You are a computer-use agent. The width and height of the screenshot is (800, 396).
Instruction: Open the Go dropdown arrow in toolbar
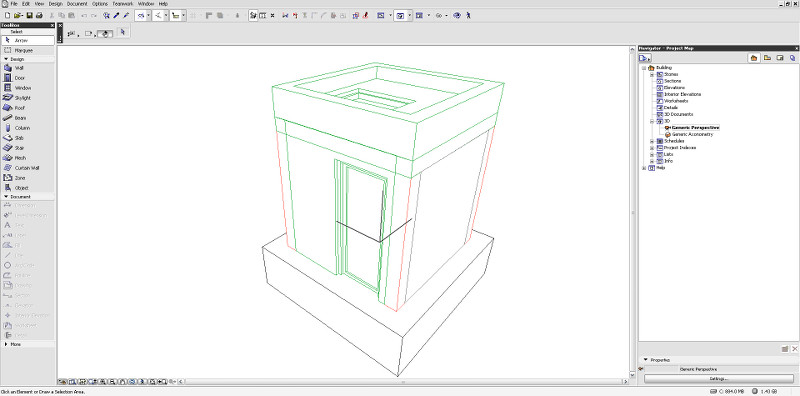tap(447, 15)
